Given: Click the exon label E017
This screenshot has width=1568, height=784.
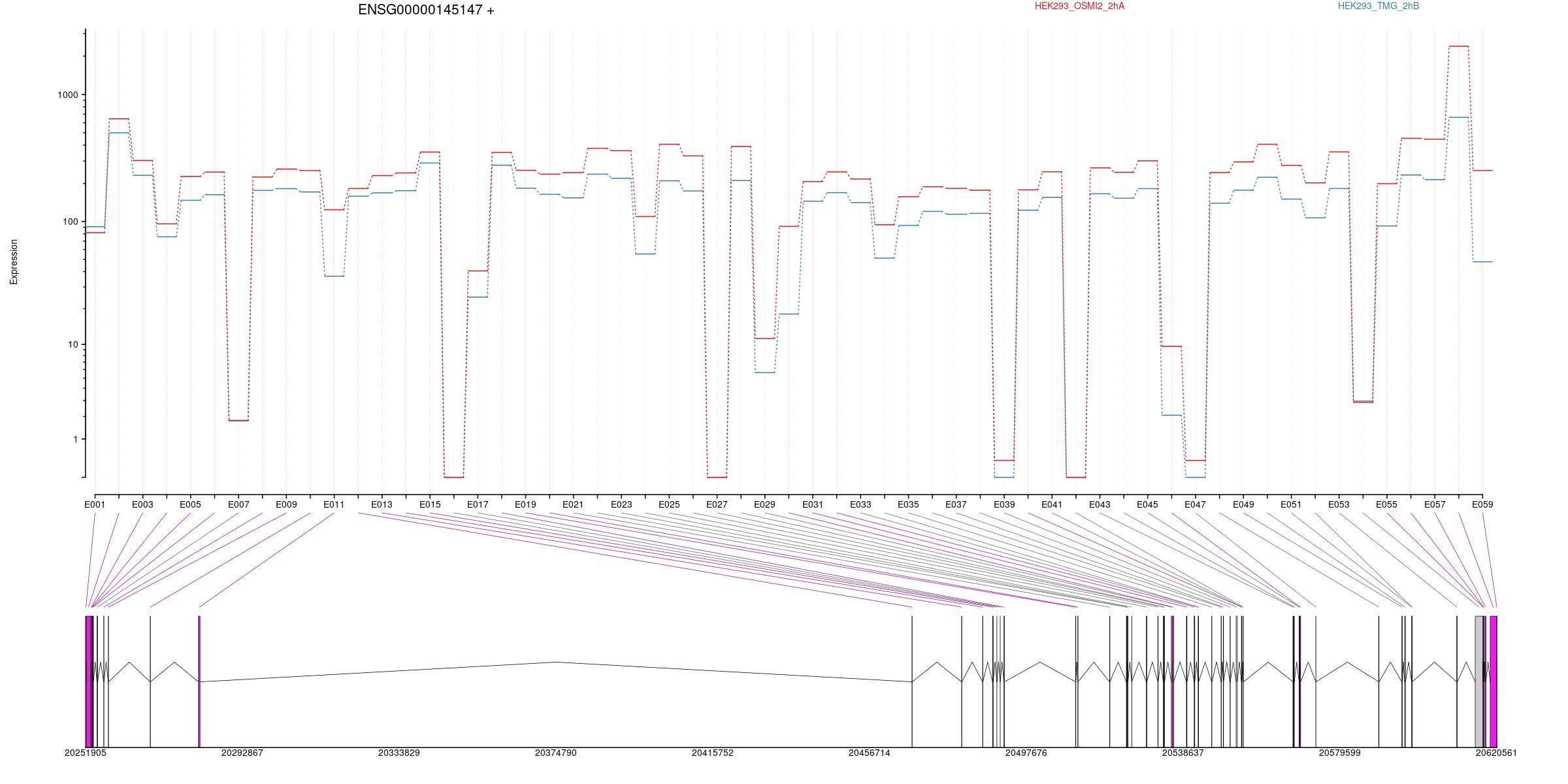Looking at the screenshot, I should (x=478, y=504).
